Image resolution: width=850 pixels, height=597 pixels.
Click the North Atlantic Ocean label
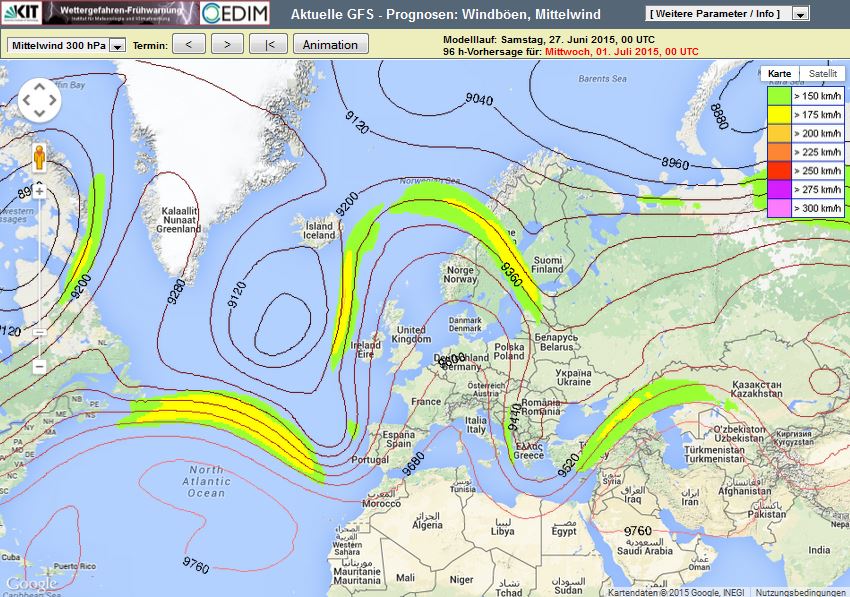tap(207, 482)
